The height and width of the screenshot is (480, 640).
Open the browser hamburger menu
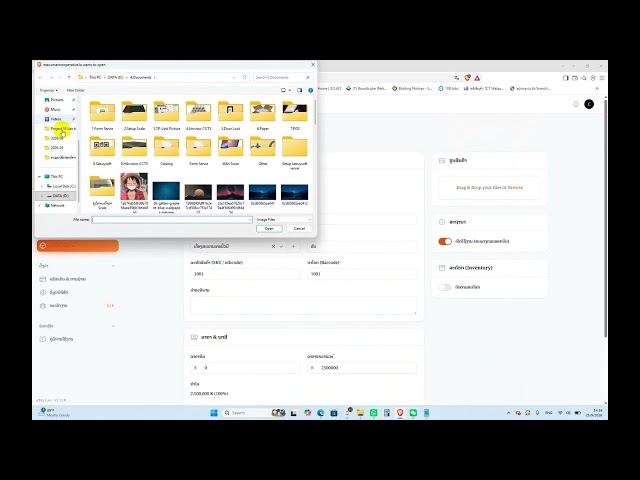(x=602, y=78)
